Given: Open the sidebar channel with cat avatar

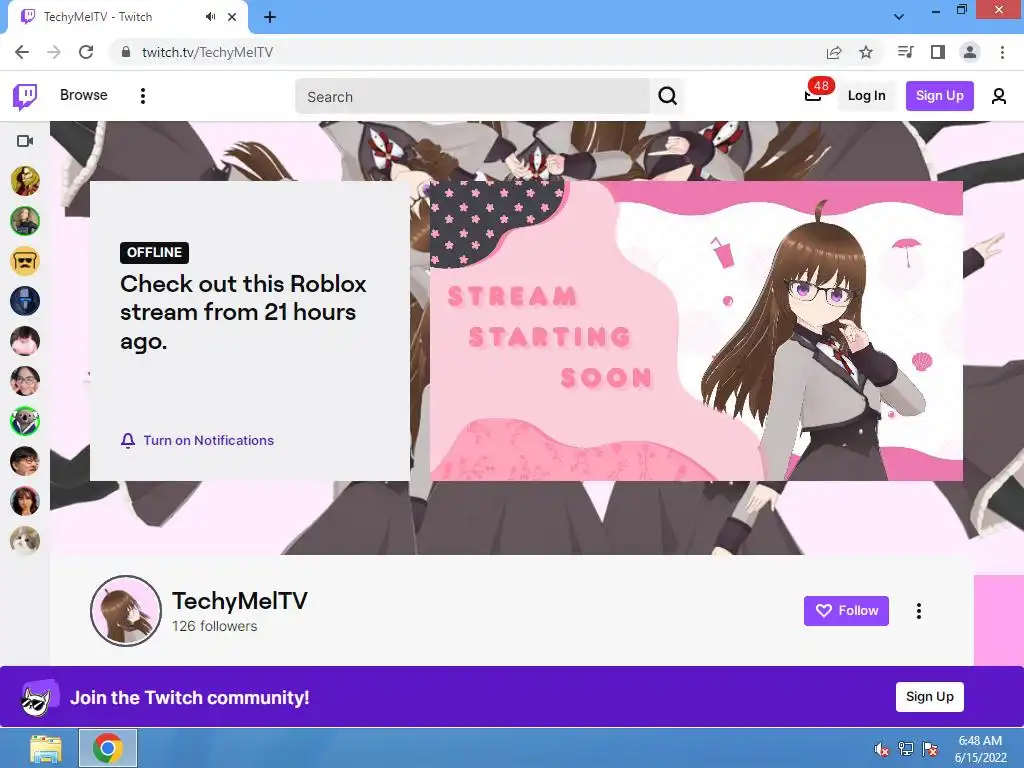Looking at the screenshot, I should pos(25,541).
